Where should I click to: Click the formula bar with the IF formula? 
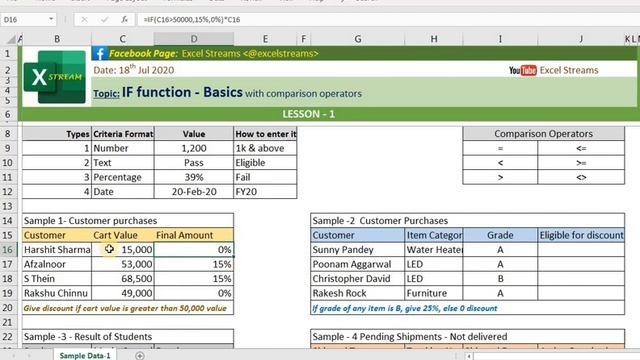pyautogui.click(x=388, y=19)
